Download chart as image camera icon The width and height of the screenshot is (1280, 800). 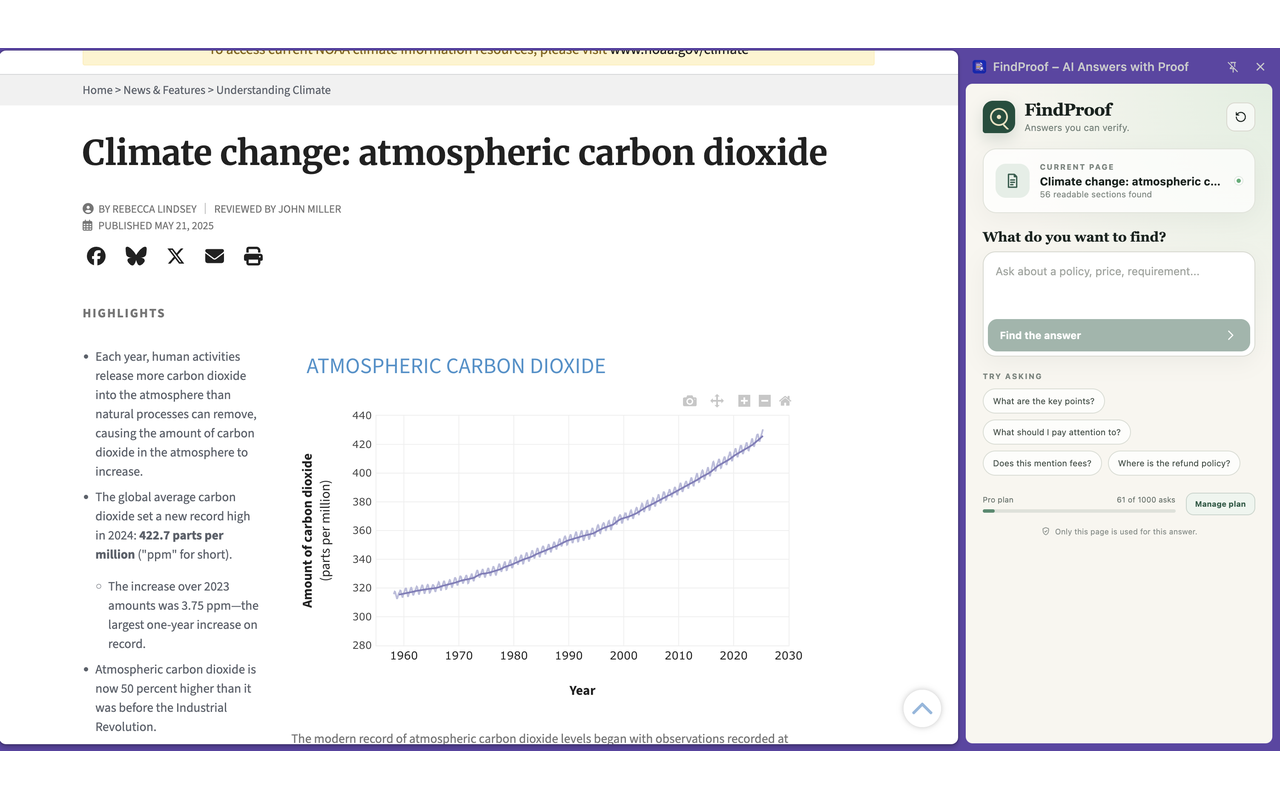[x=690, y=401]
